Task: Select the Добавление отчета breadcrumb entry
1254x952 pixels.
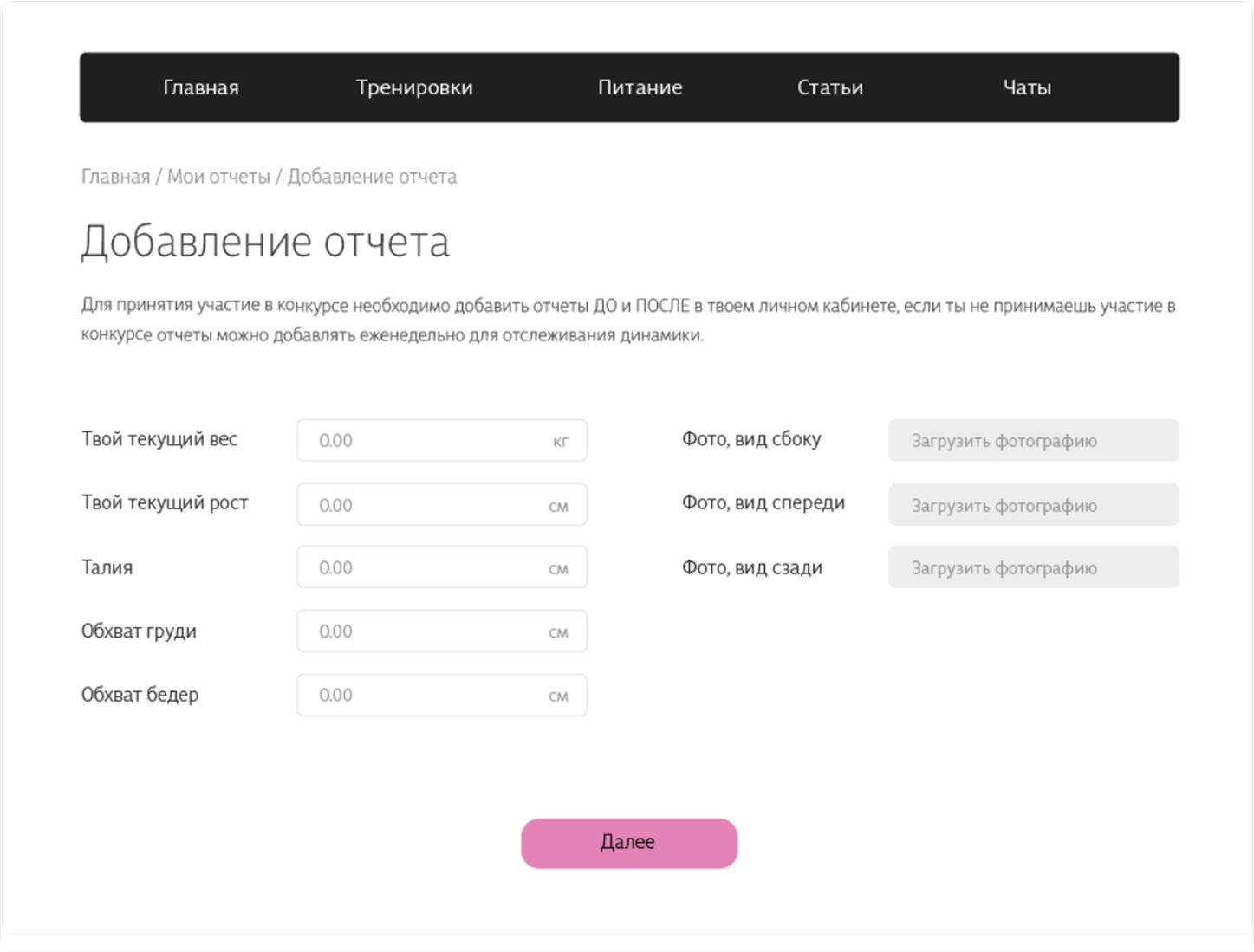Action: point(372,176)
